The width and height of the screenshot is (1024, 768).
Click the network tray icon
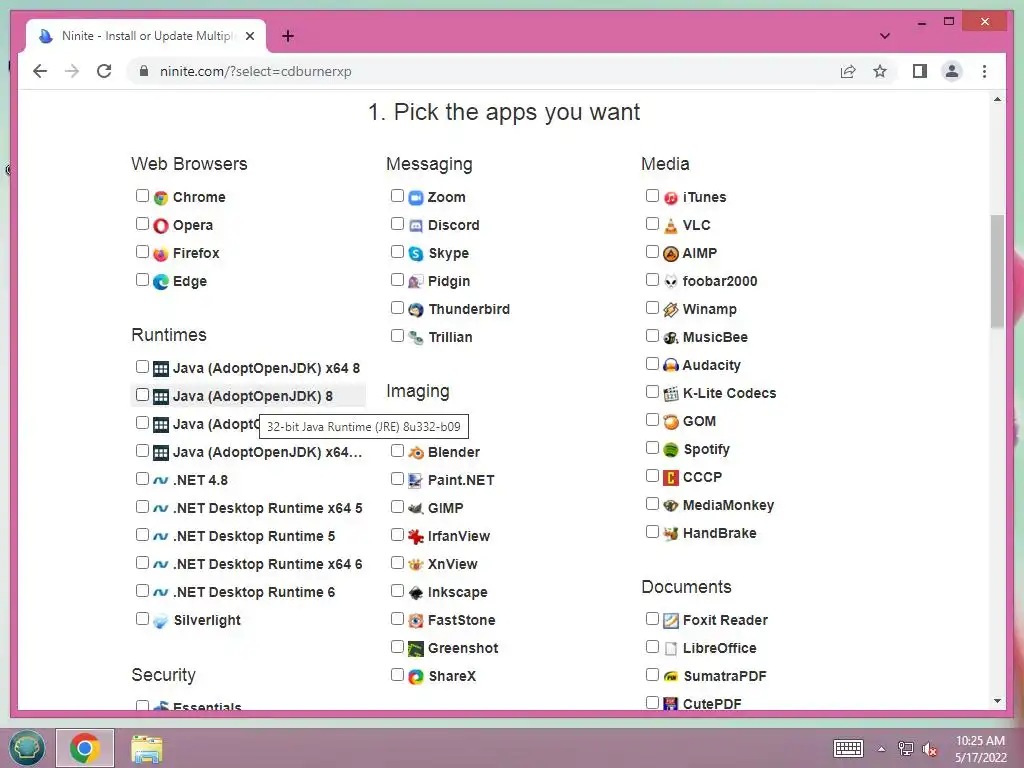906,749
